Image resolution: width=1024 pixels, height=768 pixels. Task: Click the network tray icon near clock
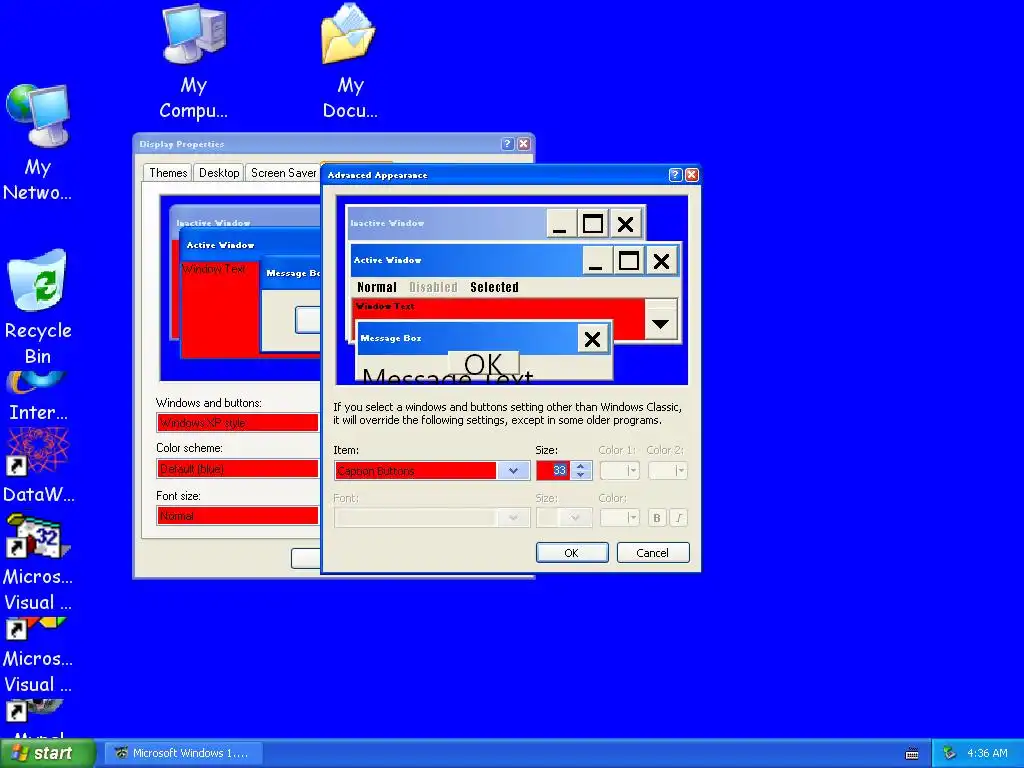[x=949, y=754]
